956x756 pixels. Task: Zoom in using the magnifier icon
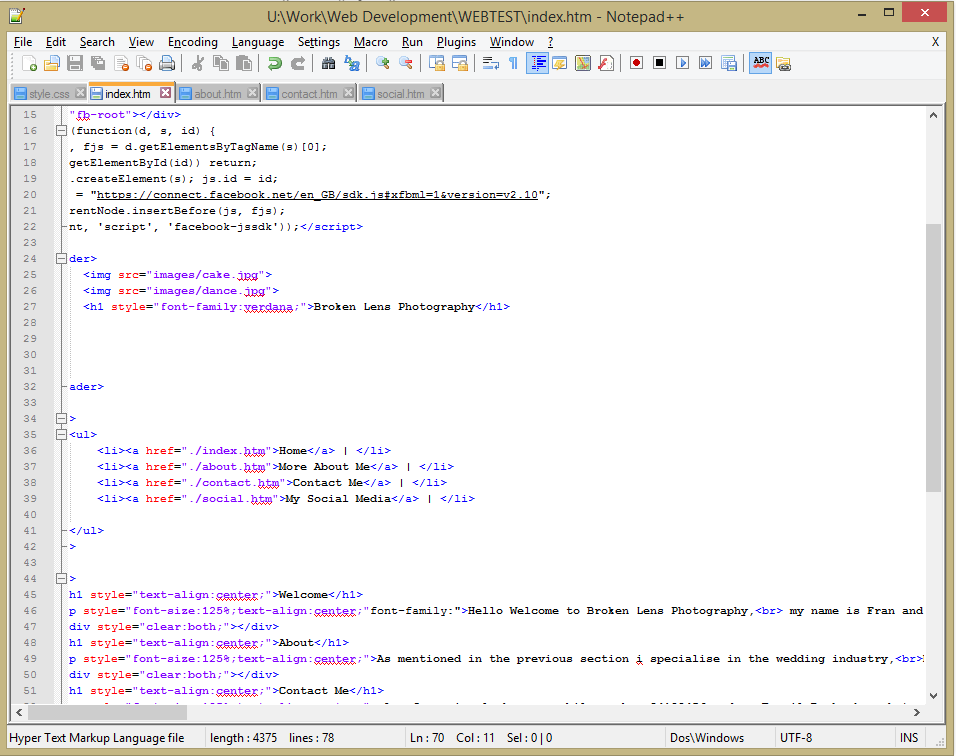pos(383,62)
